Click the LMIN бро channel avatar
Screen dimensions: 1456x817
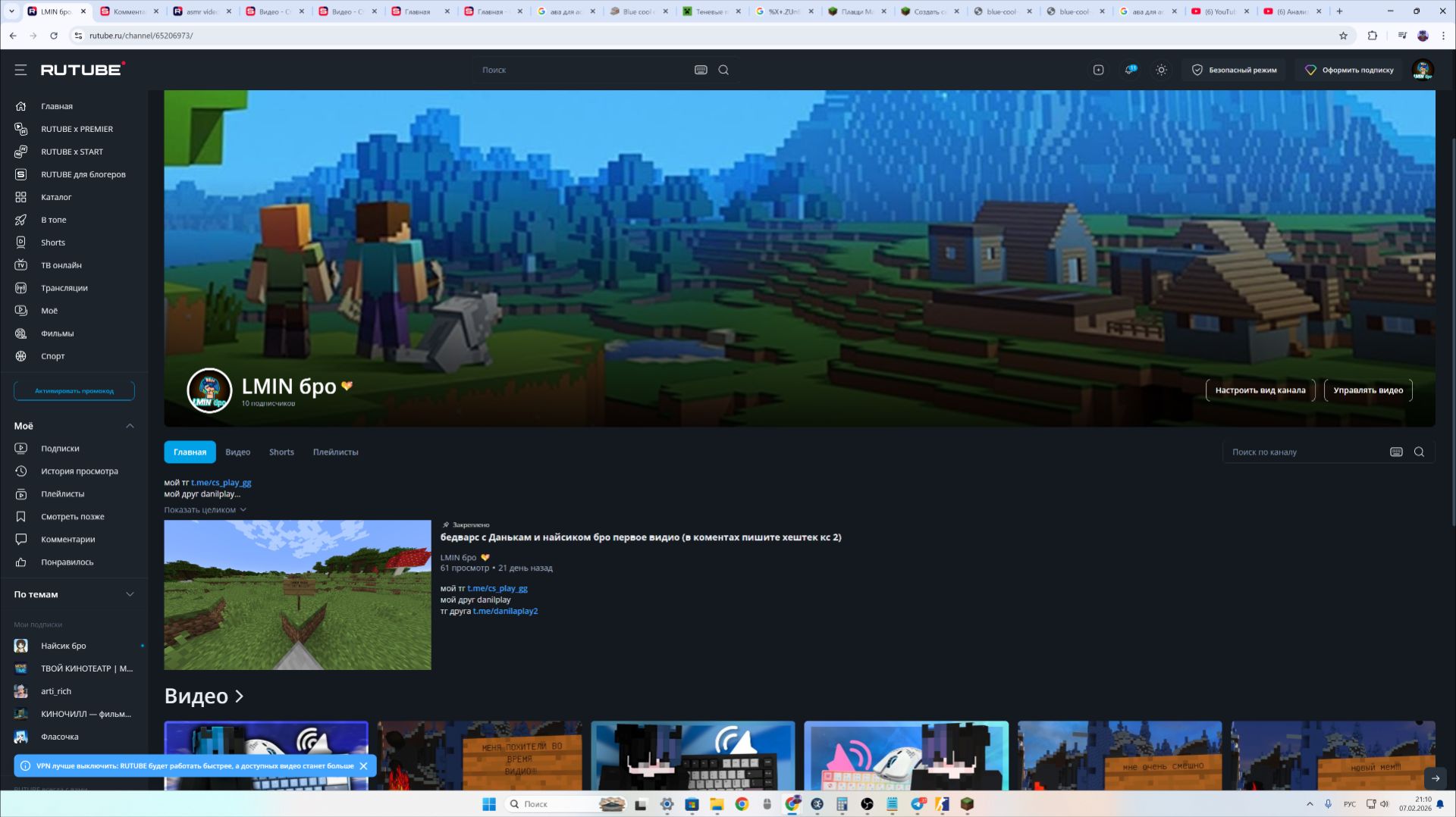[209, 390]
